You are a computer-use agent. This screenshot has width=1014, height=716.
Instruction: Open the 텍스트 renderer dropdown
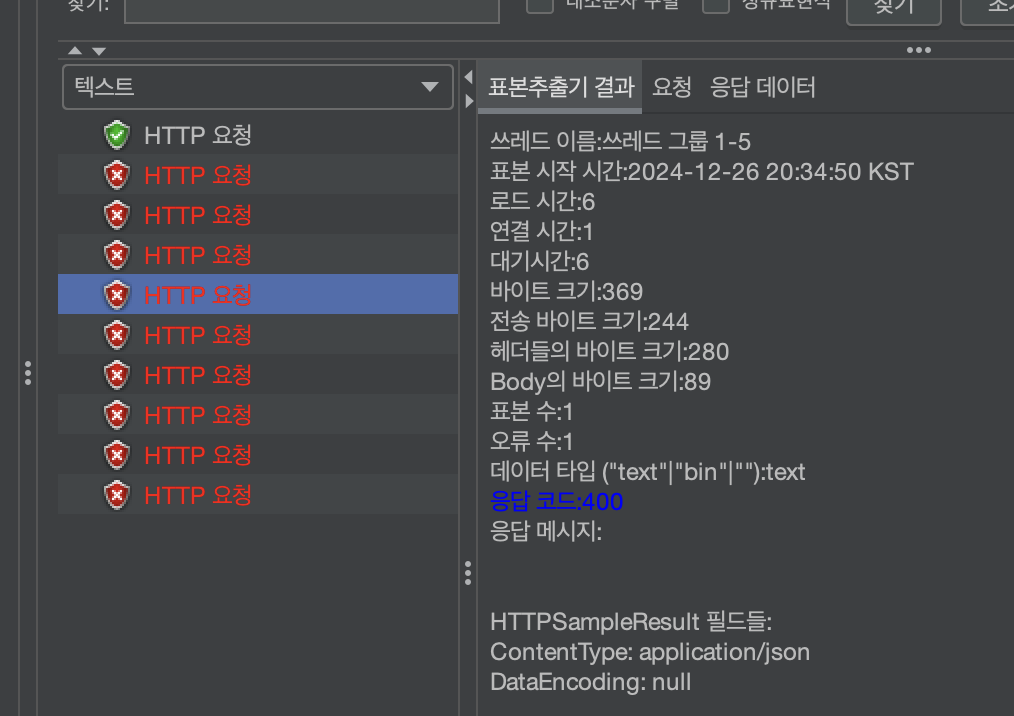(x=257, y=87)
